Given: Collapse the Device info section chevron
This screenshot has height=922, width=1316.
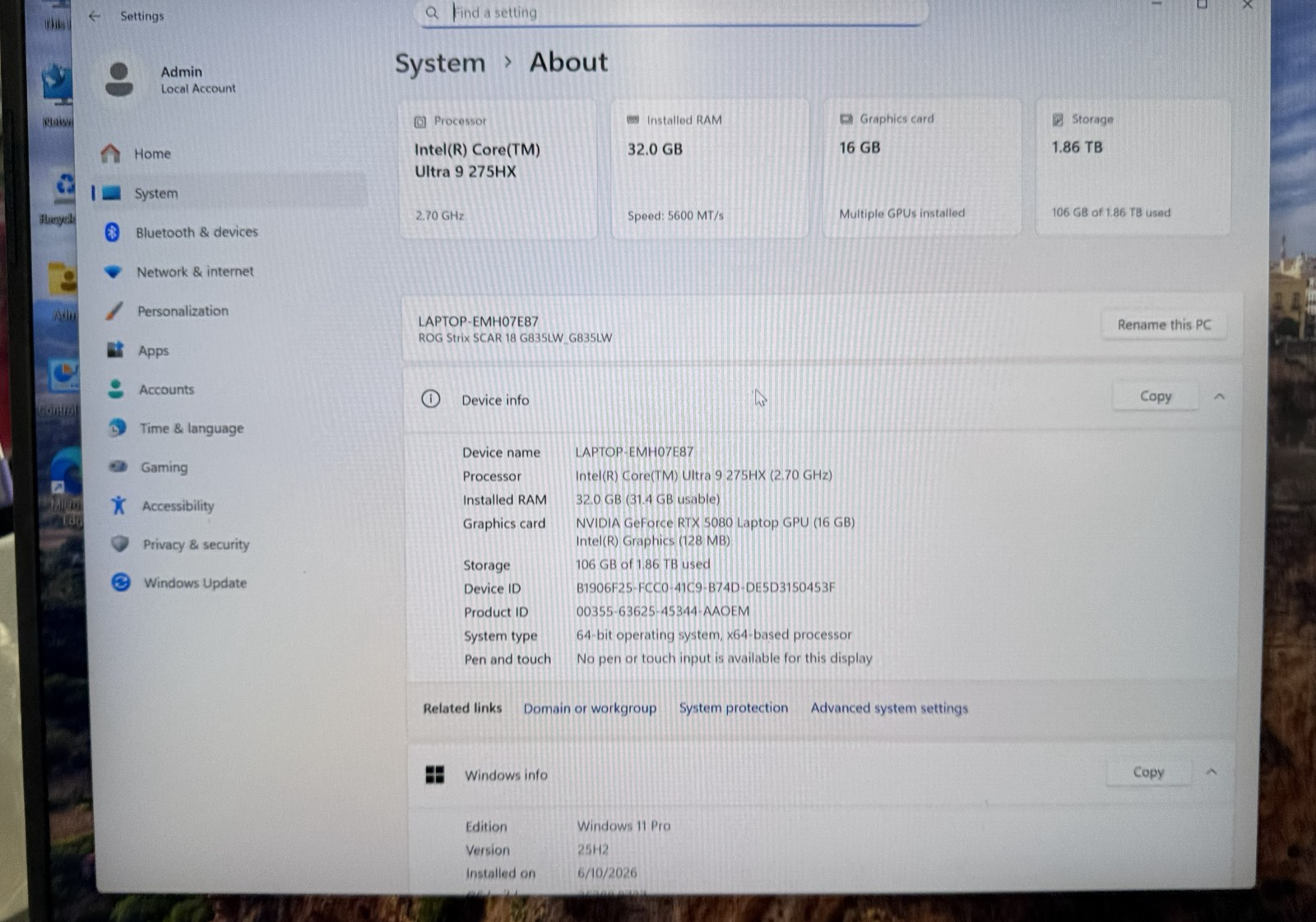Looking at the screenshot, I should [1220, 396].
